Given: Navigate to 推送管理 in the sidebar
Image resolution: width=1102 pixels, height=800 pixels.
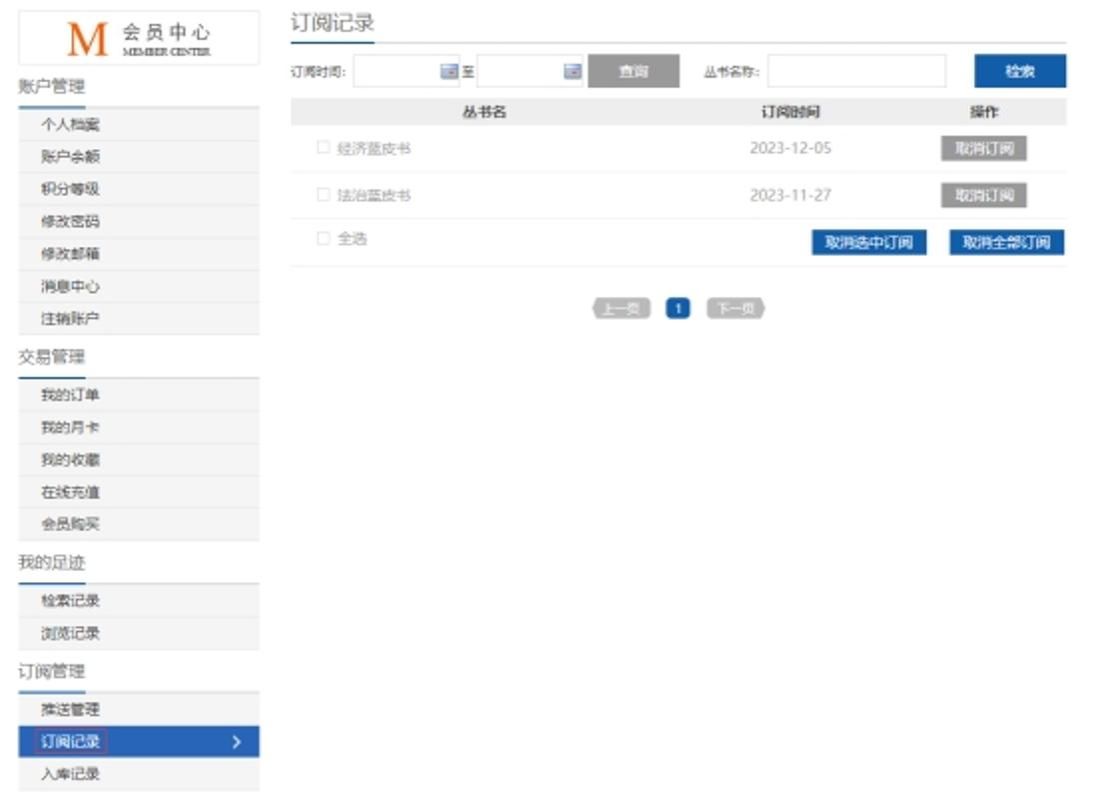Looking at the screenshot, I should tap(70, 710).
